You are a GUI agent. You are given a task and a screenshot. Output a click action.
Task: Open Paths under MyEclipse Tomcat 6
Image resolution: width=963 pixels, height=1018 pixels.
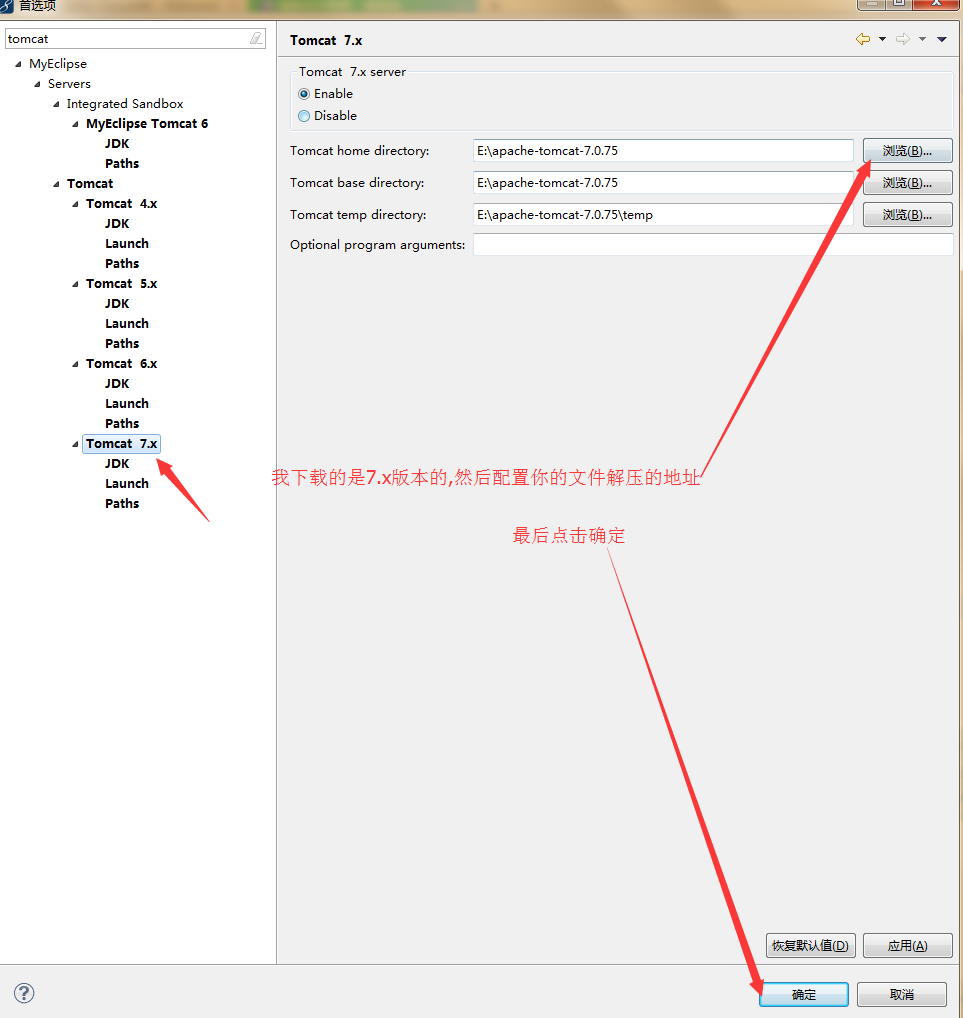(x=122, y=164)
